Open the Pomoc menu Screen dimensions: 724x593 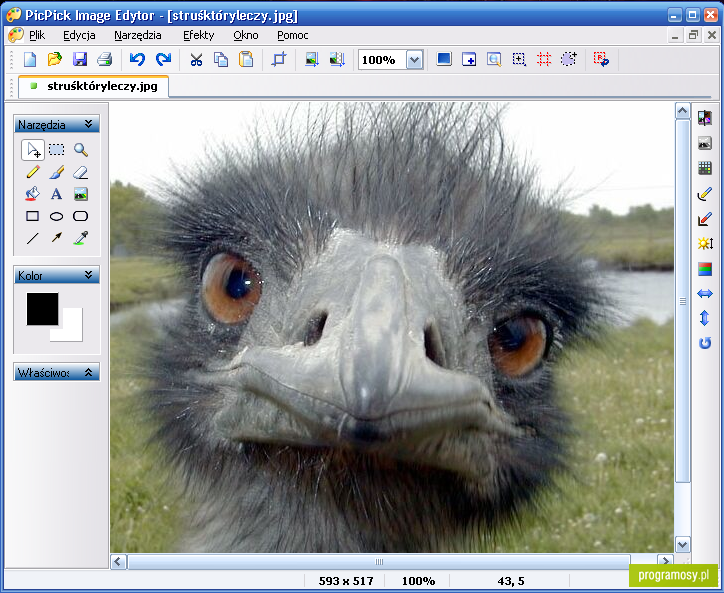click(x=293, y=36)
